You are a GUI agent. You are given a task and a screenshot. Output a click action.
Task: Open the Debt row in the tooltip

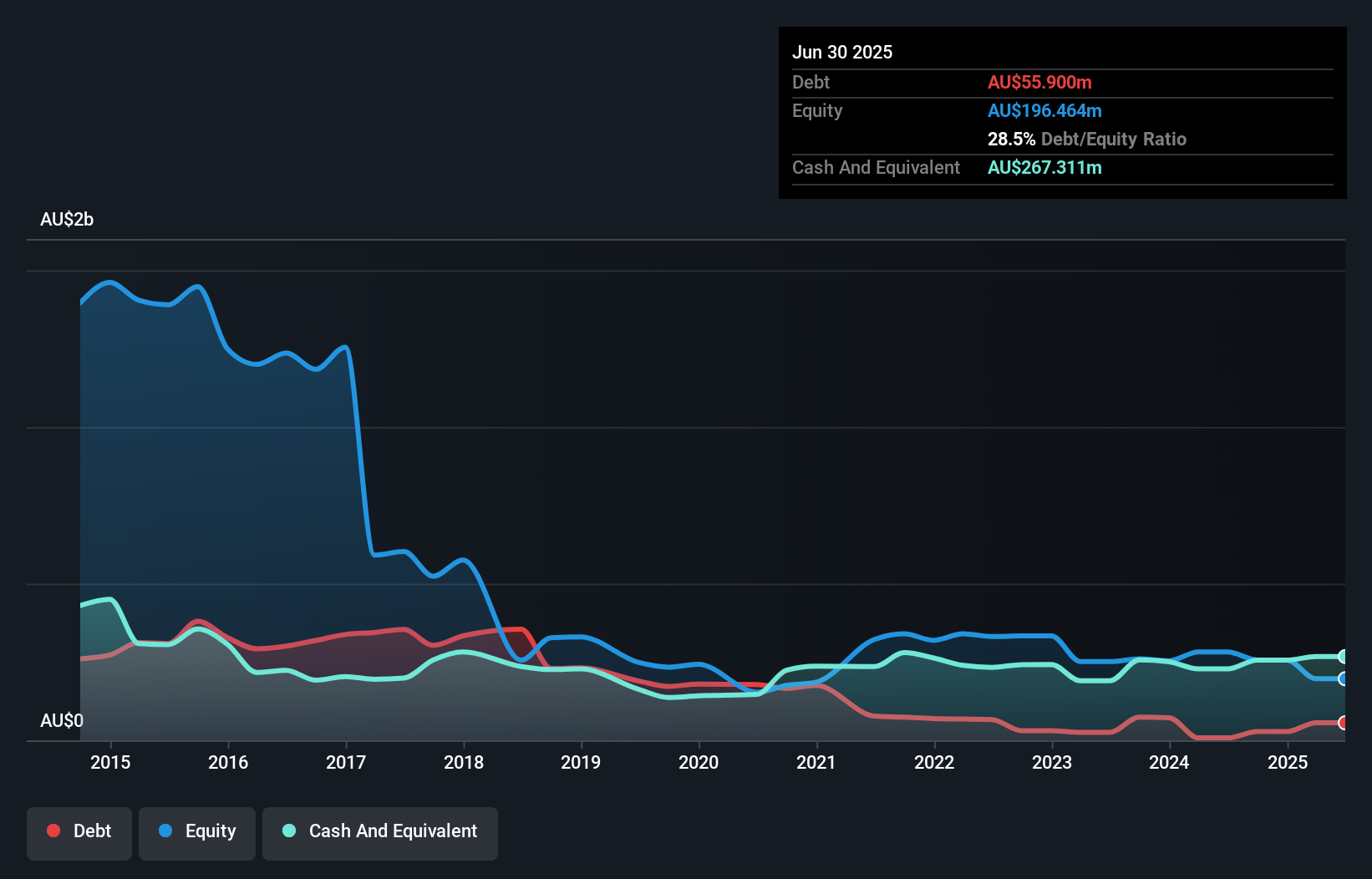pyautogui.click(x=810, y=82)
